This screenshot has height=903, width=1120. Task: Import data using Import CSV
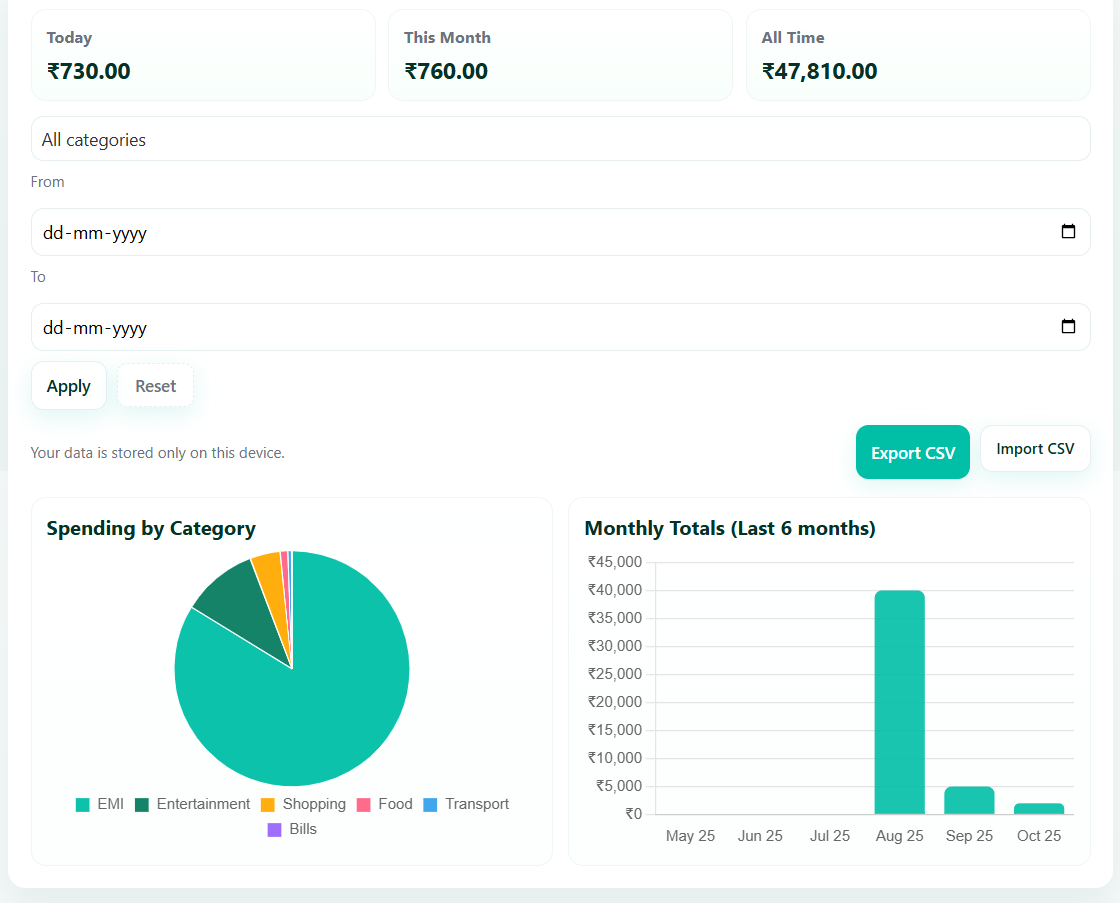tap(1035, 448)
